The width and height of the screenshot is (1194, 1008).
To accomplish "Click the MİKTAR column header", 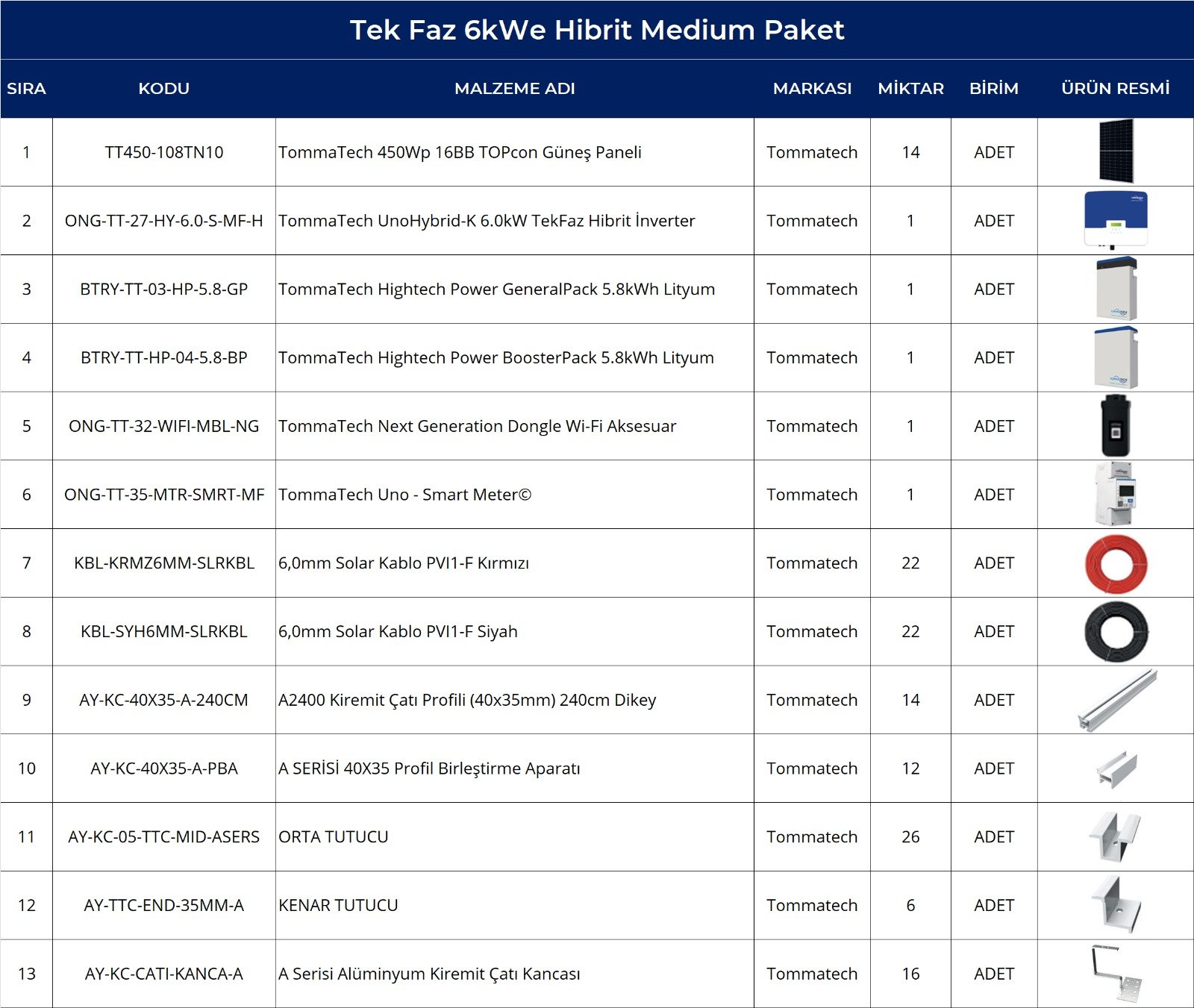I will pos(910,88).
